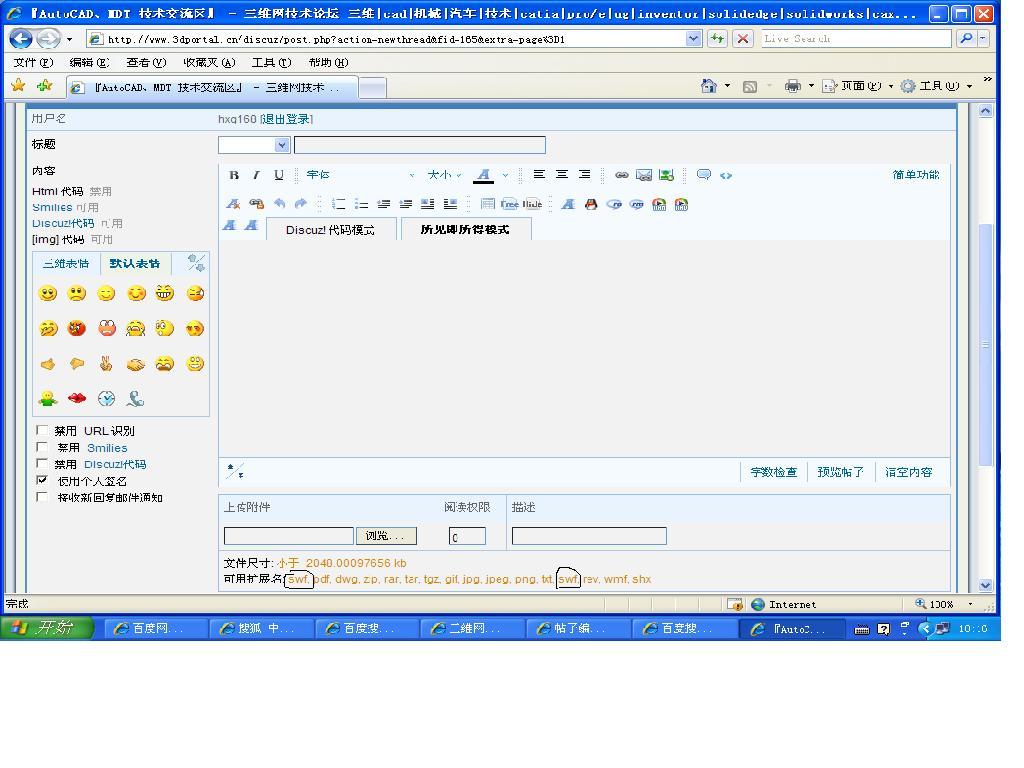This screenshot has width=1024, height=768.
Task: Switch to the WYSIWYG mode tab
Action: point(465,229)
